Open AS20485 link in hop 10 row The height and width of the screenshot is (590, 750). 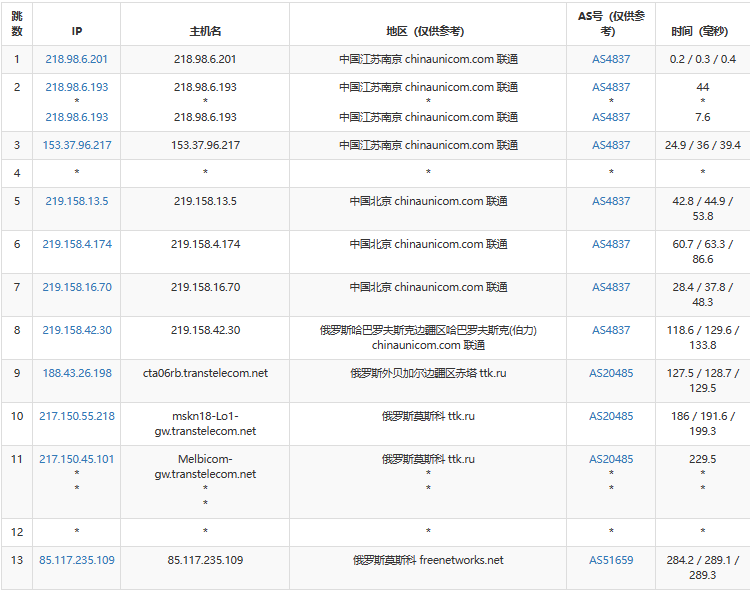611,417
